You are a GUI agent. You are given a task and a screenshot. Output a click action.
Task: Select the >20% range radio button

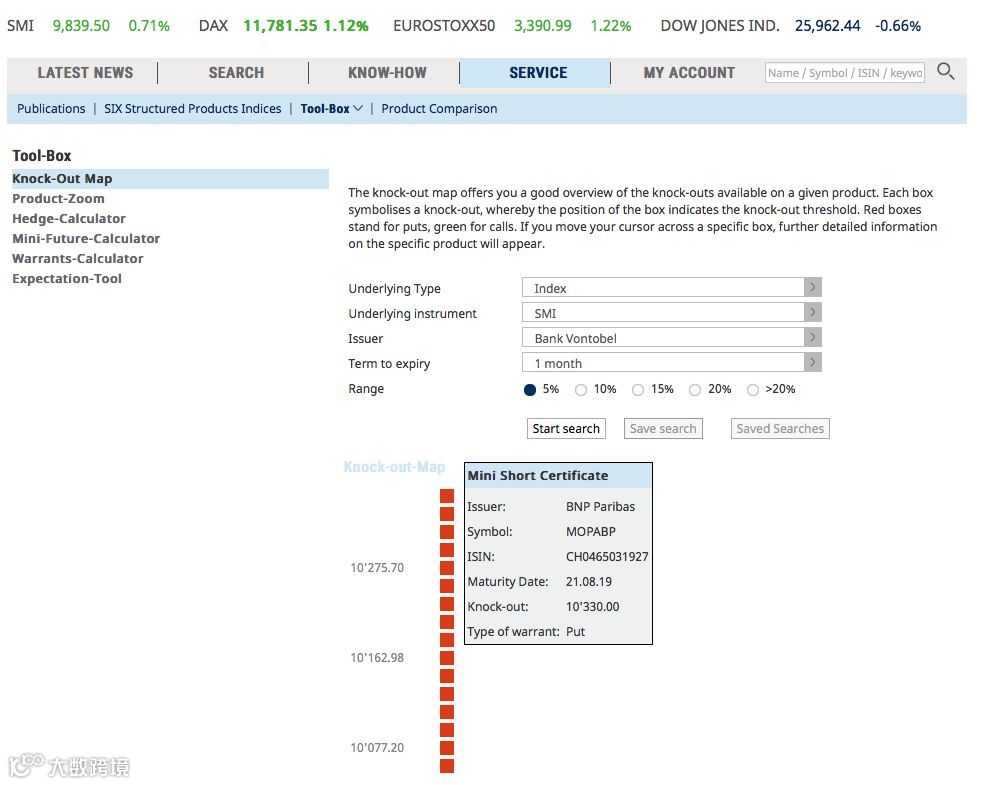coord(753,390)
